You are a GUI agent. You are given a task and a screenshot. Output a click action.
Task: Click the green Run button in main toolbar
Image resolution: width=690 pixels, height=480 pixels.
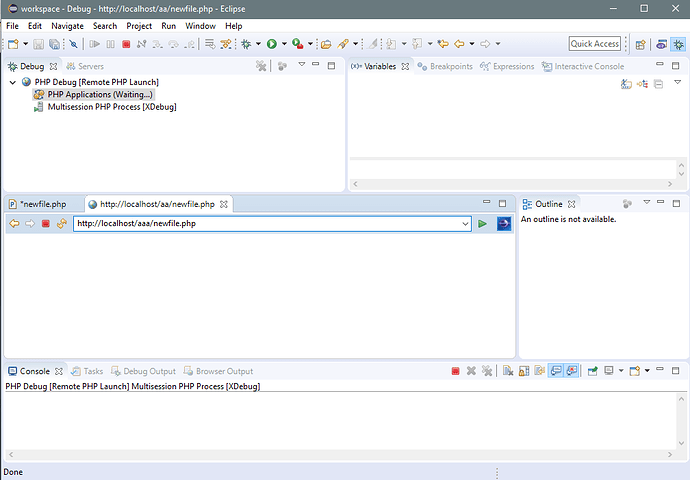pyautogui.click(x=271, y=44)
